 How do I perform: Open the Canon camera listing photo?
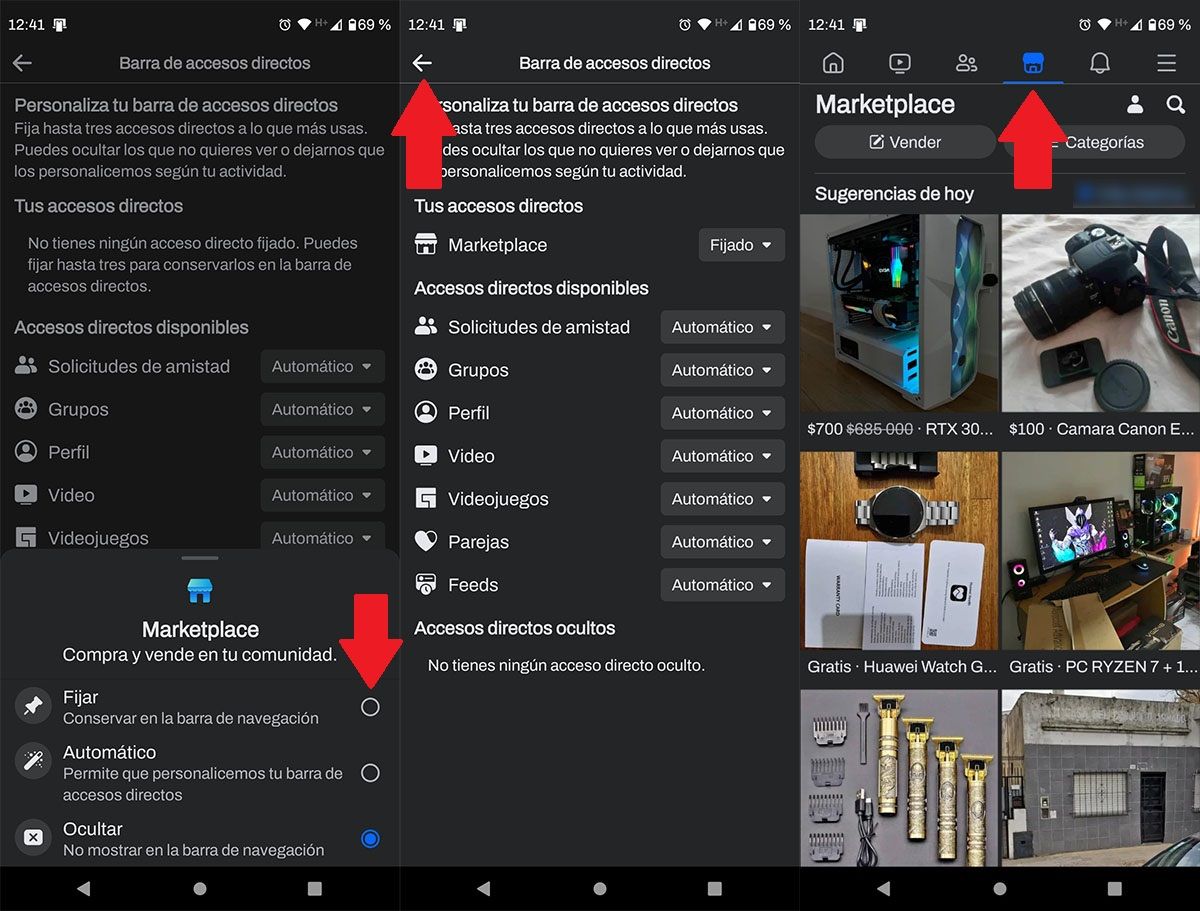[1101, 312]
